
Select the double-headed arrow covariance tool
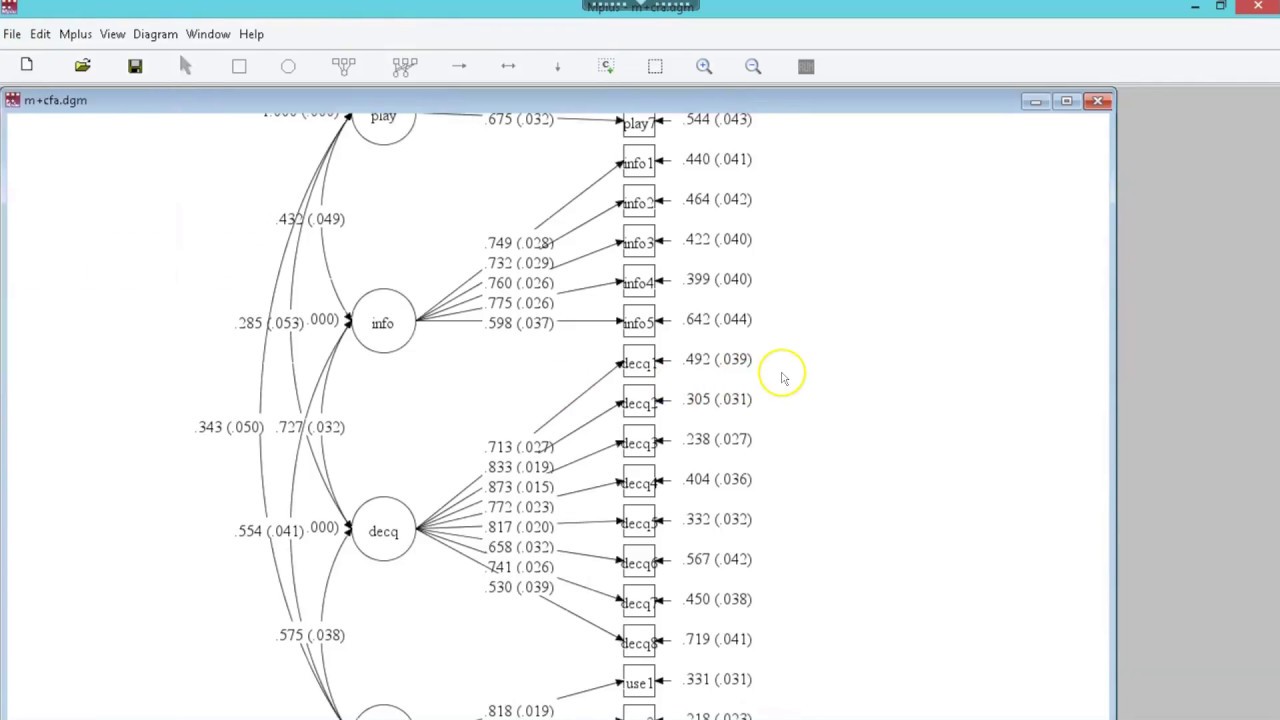click(x=508, y=66)
